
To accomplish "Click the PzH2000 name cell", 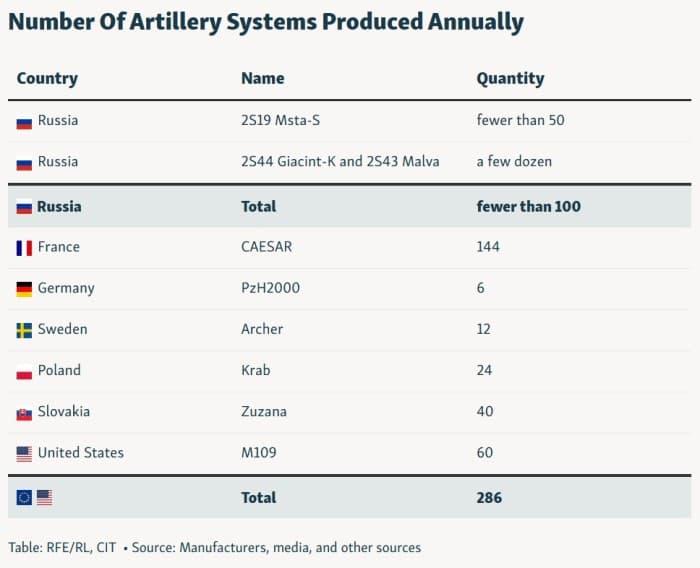I will click(270, 288).
